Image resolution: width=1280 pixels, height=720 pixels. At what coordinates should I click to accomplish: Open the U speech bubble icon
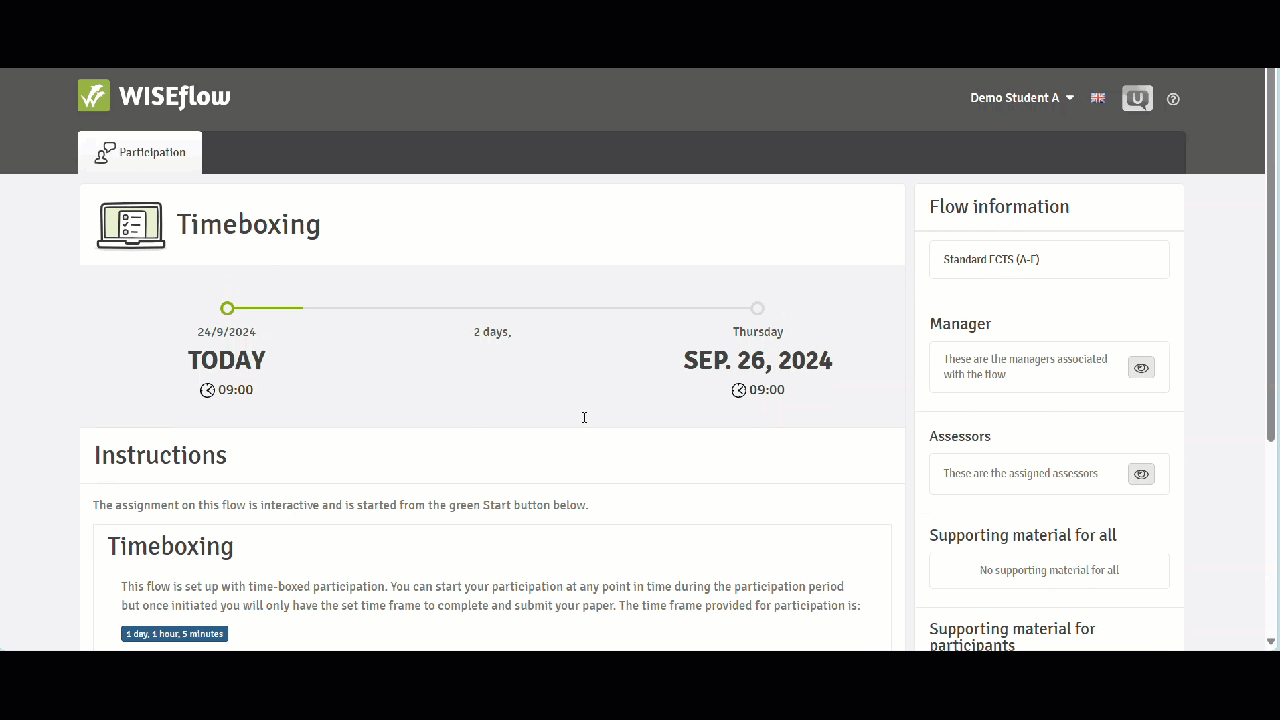point(1137,98)
